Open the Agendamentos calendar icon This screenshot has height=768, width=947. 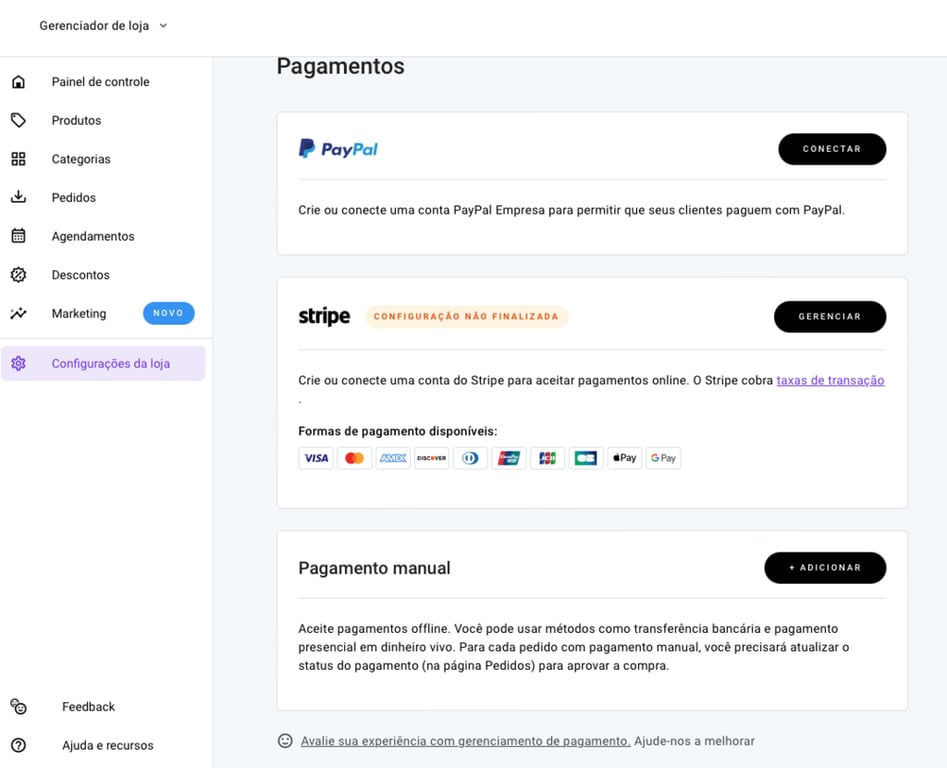point(19,236)
